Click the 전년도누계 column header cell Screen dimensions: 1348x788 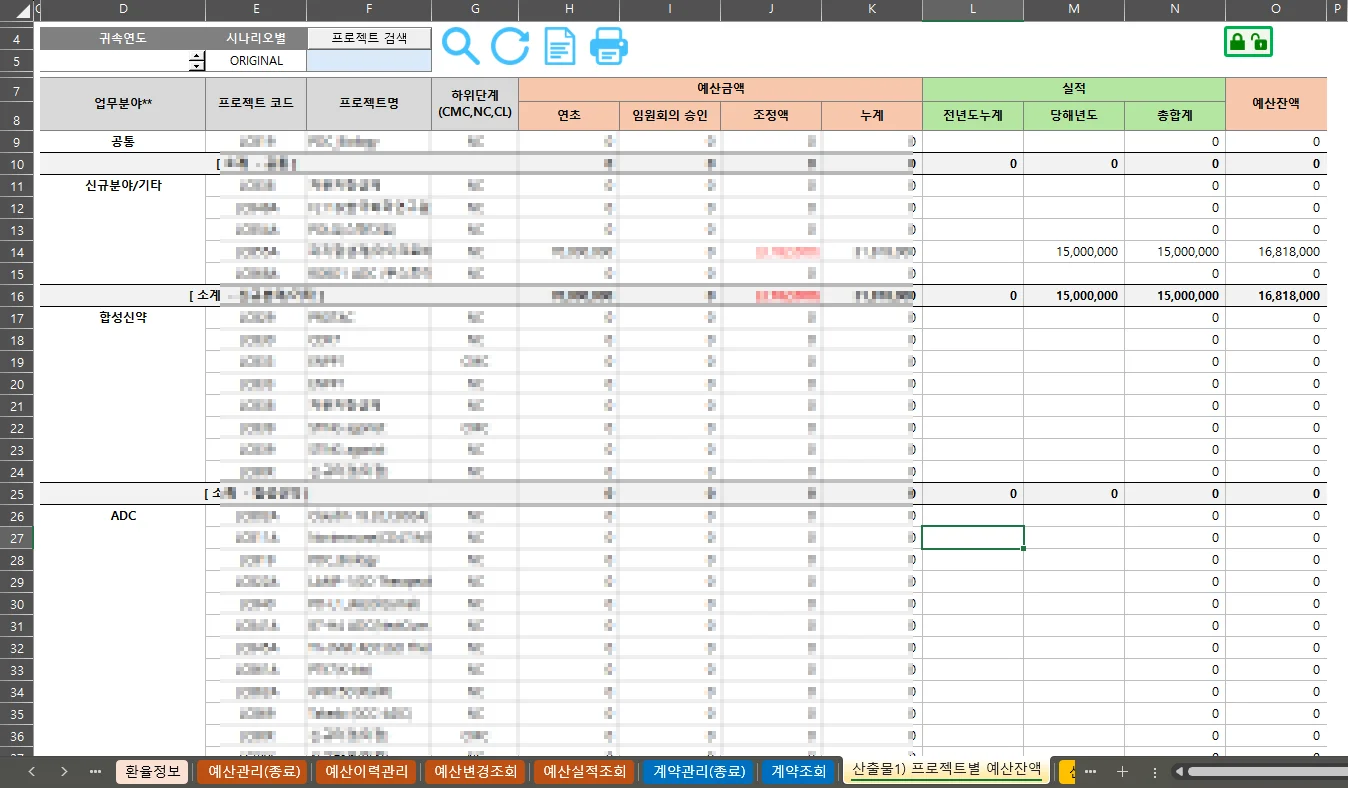coord(972,115)
